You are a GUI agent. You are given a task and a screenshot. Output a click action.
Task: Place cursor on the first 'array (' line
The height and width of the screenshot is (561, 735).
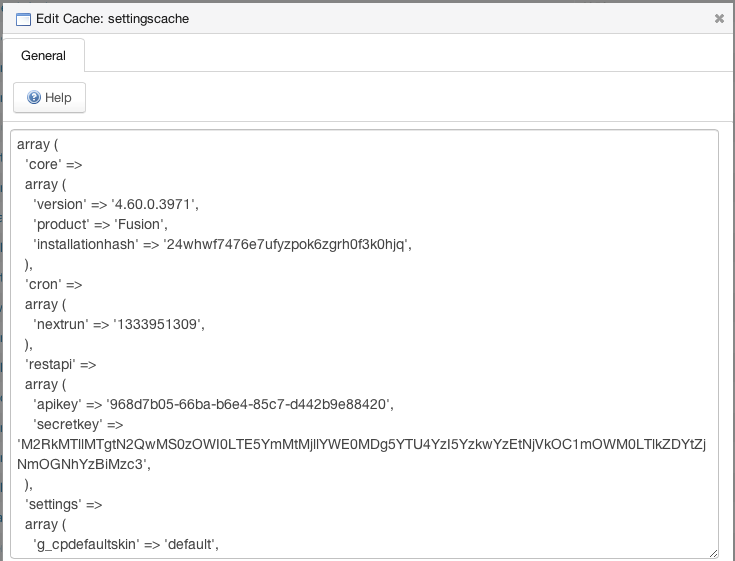click(x=39, y=144)
